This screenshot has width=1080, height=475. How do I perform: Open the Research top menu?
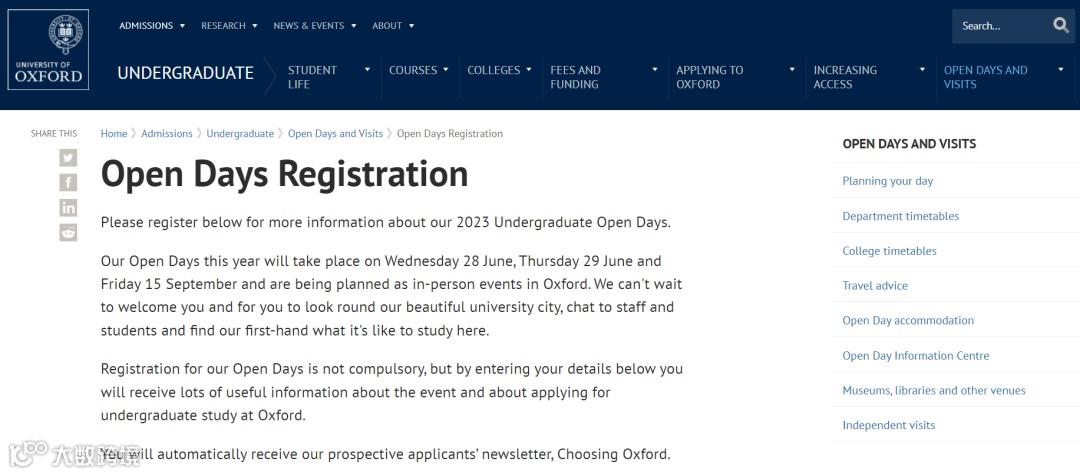click(223, 25)
